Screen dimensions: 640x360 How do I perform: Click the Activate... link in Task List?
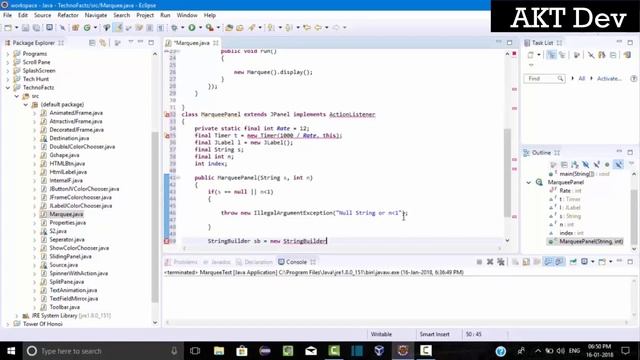coord(609,78)
